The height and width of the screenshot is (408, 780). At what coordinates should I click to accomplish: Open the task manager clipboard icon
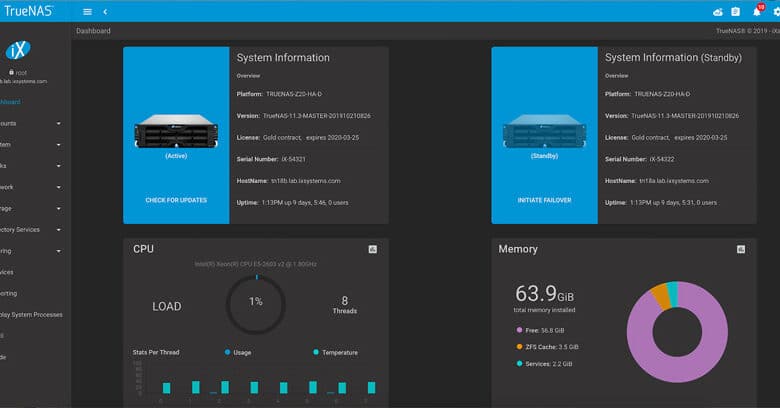(x=736, y=12)
